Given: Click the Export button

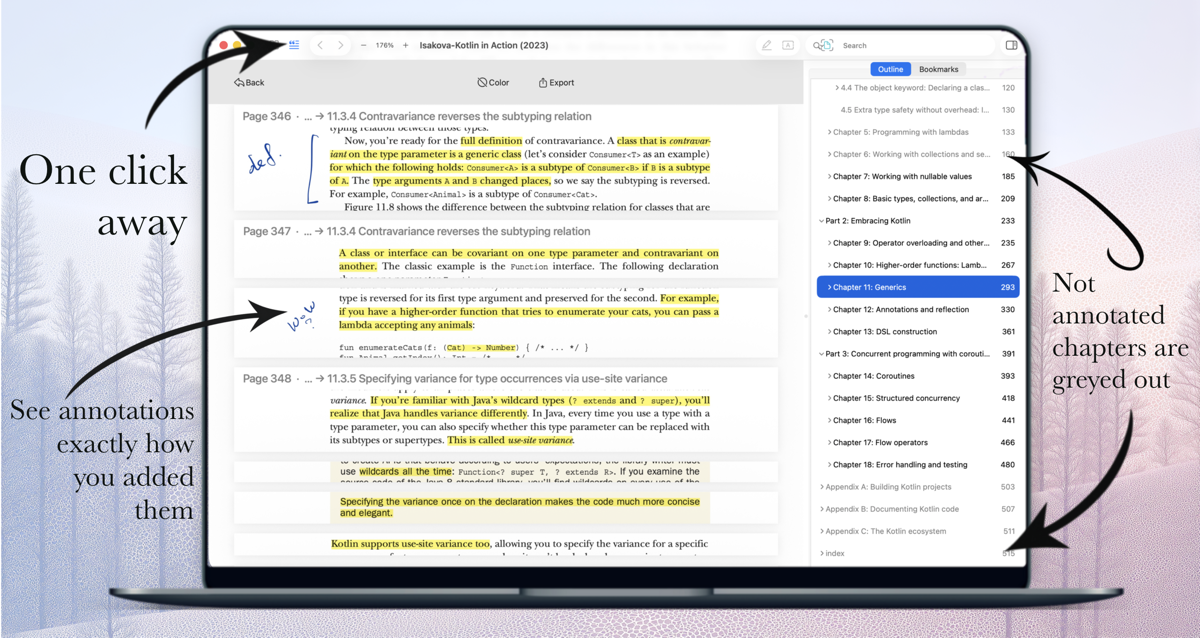Looking at the screenshot, I should [556, 83].
